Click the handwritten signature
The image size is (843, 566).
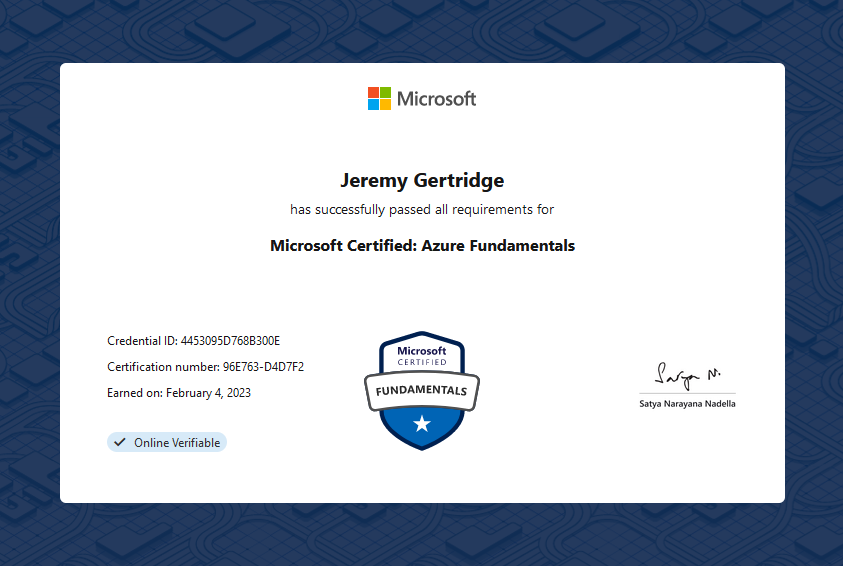687,376
